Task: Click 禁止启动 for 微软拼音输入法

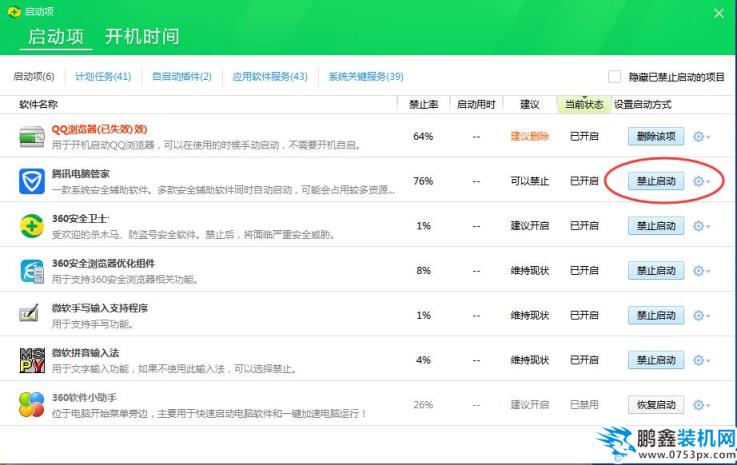Action: click(656, 360)
